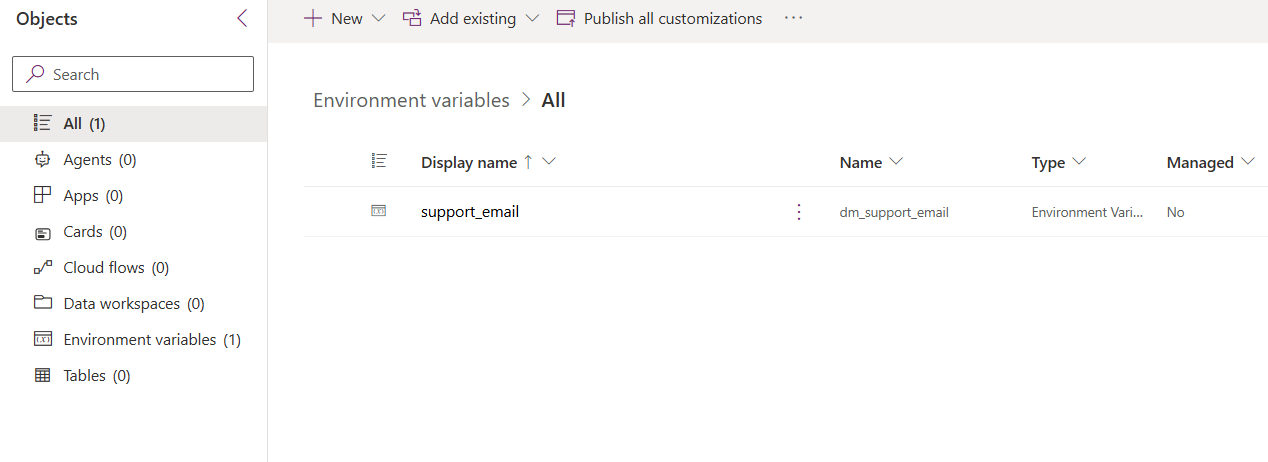Select Apps (0) in Objects list
1268x462 pixels.
click(134, 196)
